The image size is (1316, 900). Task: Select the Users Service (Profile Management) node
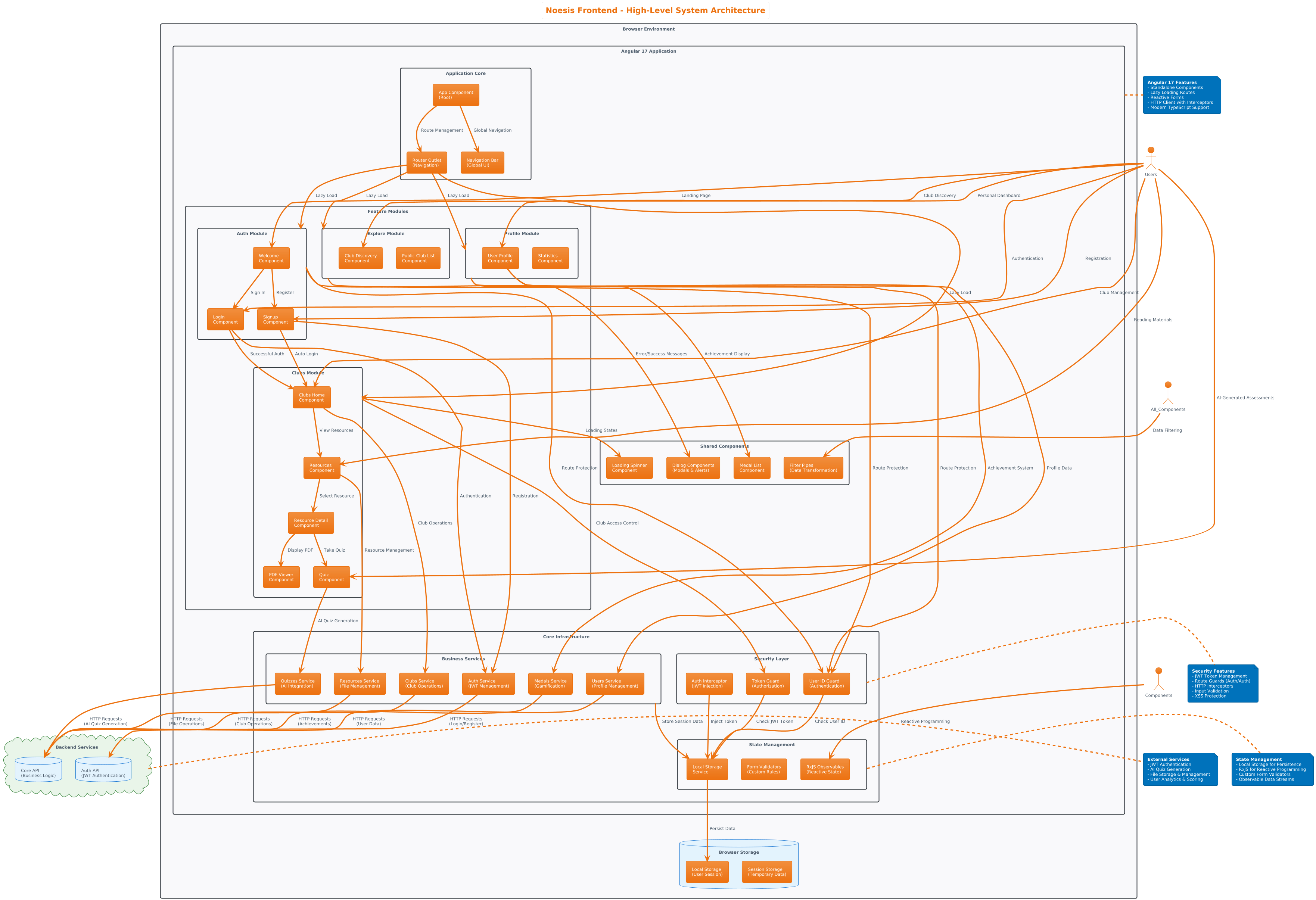[x=615, y=683]
